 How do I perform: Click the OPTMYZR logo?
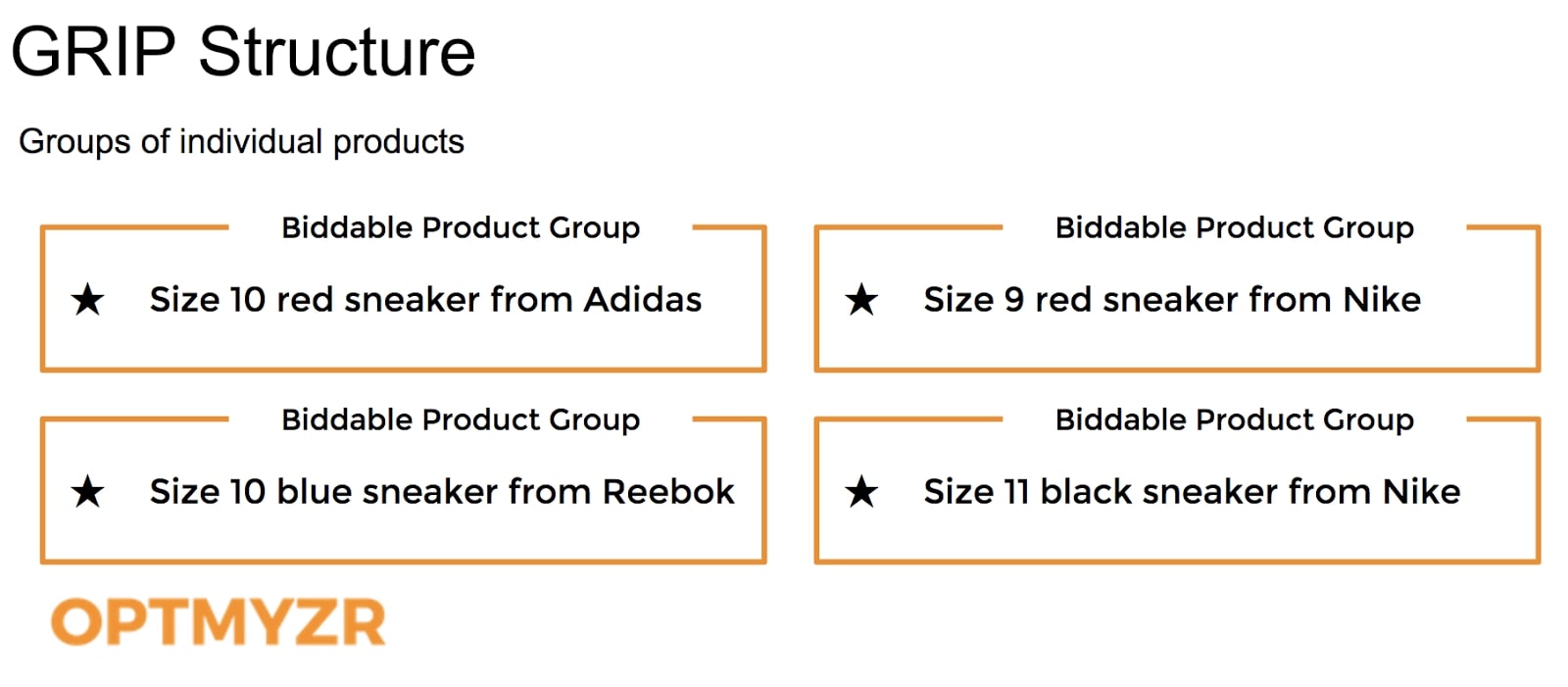click(218, 623)
